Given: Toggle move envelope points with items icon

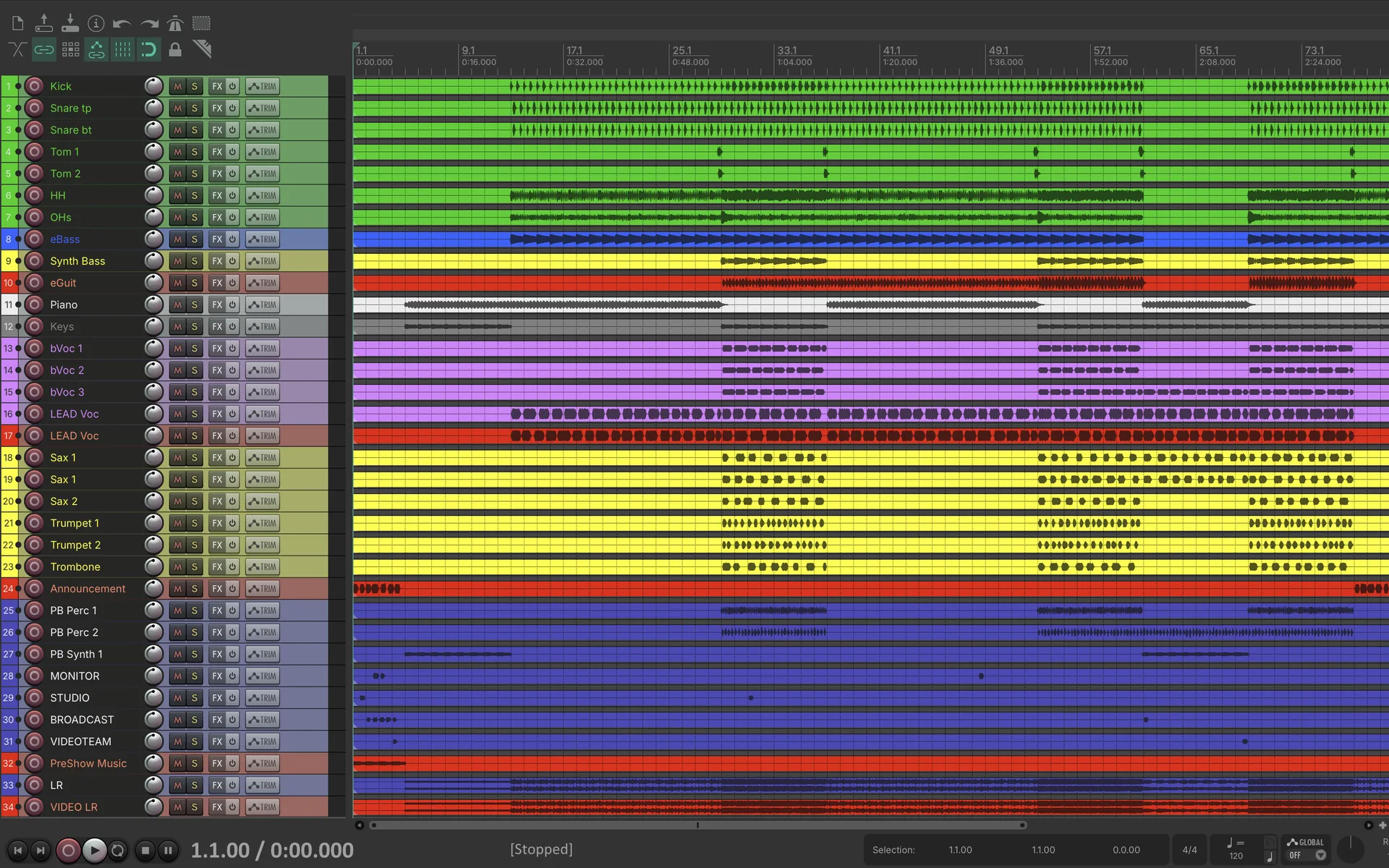Looking at the screenshot, I should 96,49.
